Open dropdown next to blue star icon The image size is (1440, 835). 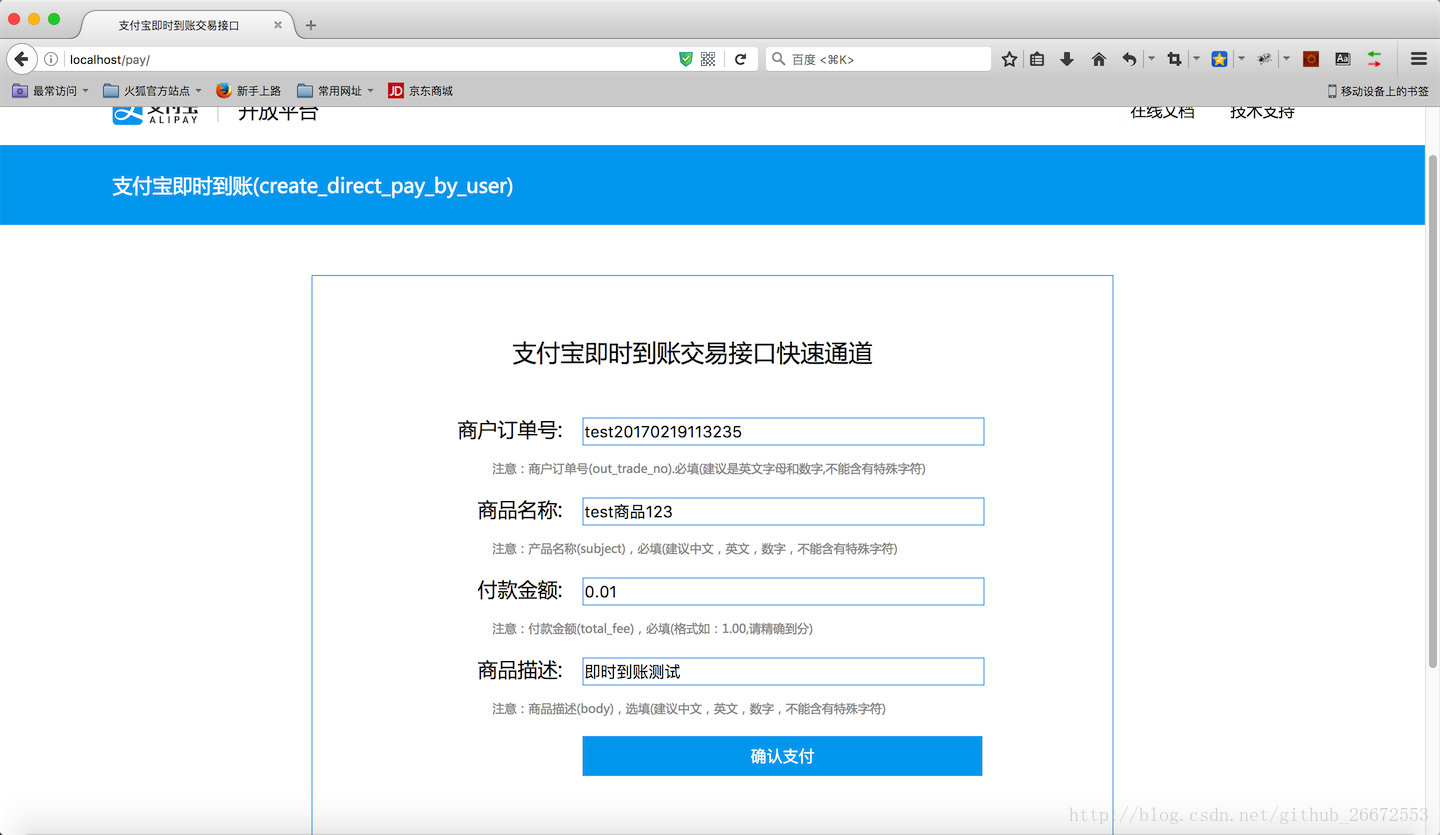click(1241, 59)
